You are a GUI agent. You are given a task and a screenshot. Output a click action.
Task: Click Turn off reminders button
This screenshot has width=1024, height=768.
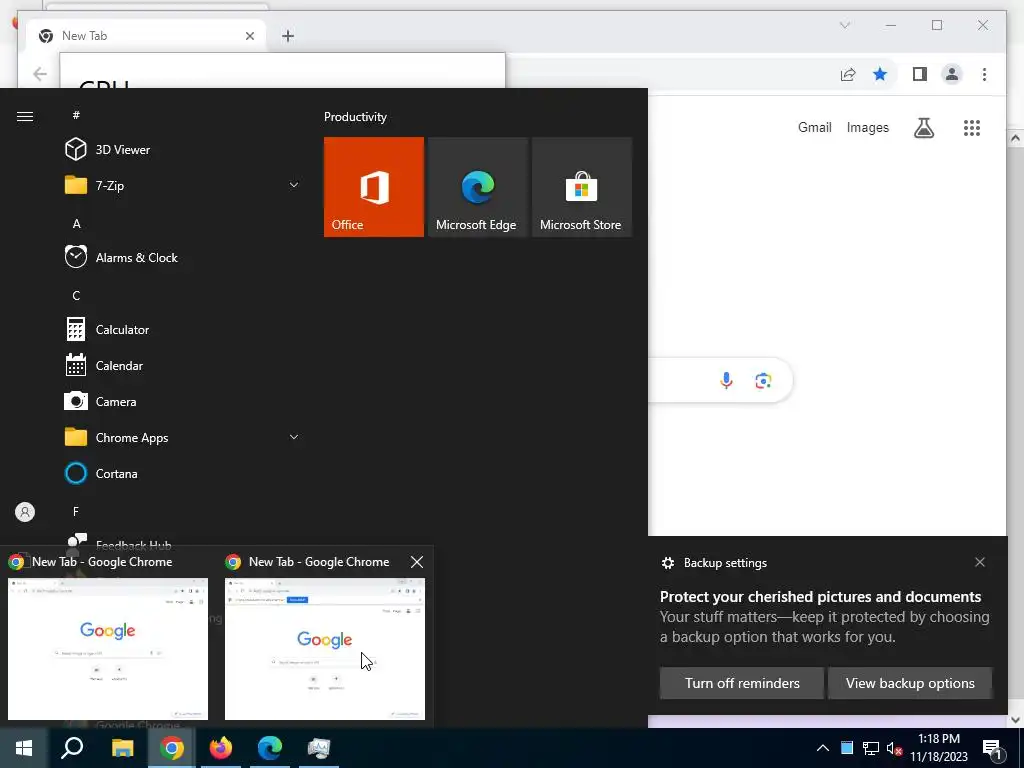tap(742, 683)
